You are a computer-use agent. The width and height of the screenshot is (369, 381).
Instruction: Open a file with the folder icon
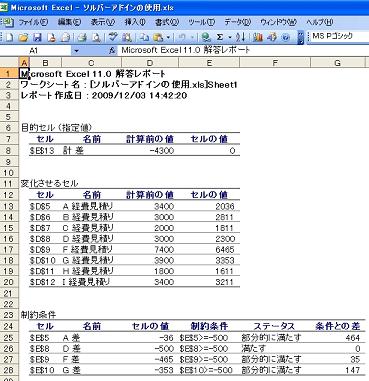tap(23, 37)
